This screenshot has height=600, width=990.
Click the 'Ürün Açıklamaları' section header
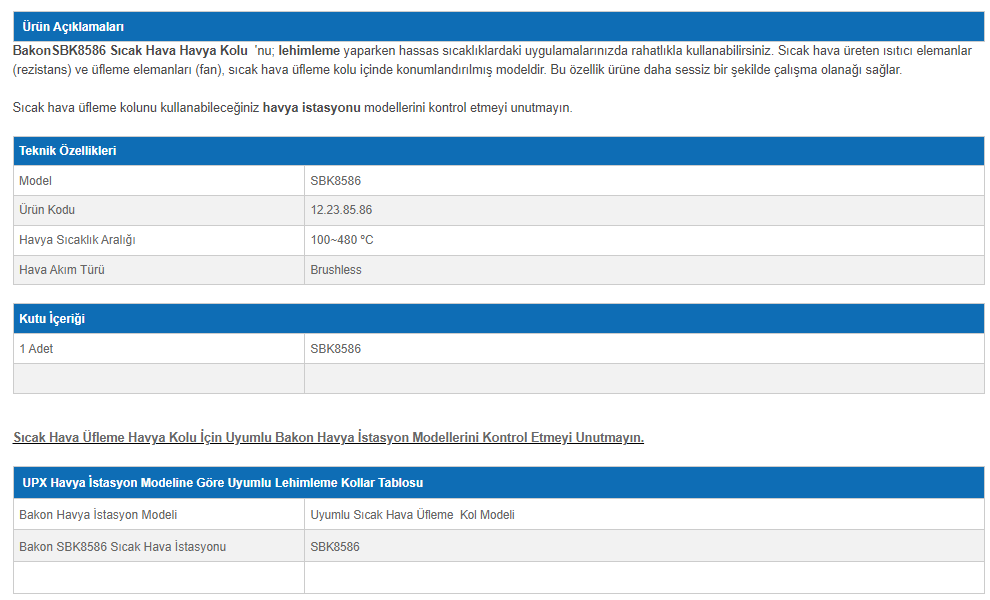[499, 27]
